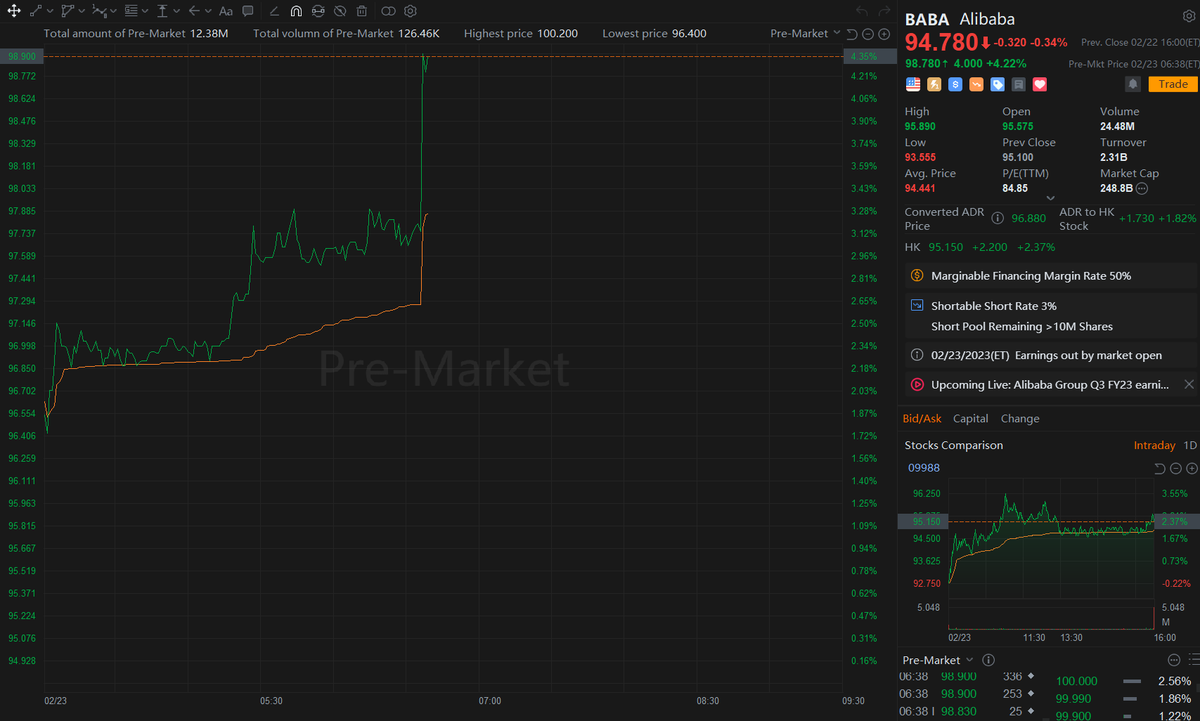Select the angle line tool
Viewport: 1200px width, 721px height.
[x=274, y=11]
